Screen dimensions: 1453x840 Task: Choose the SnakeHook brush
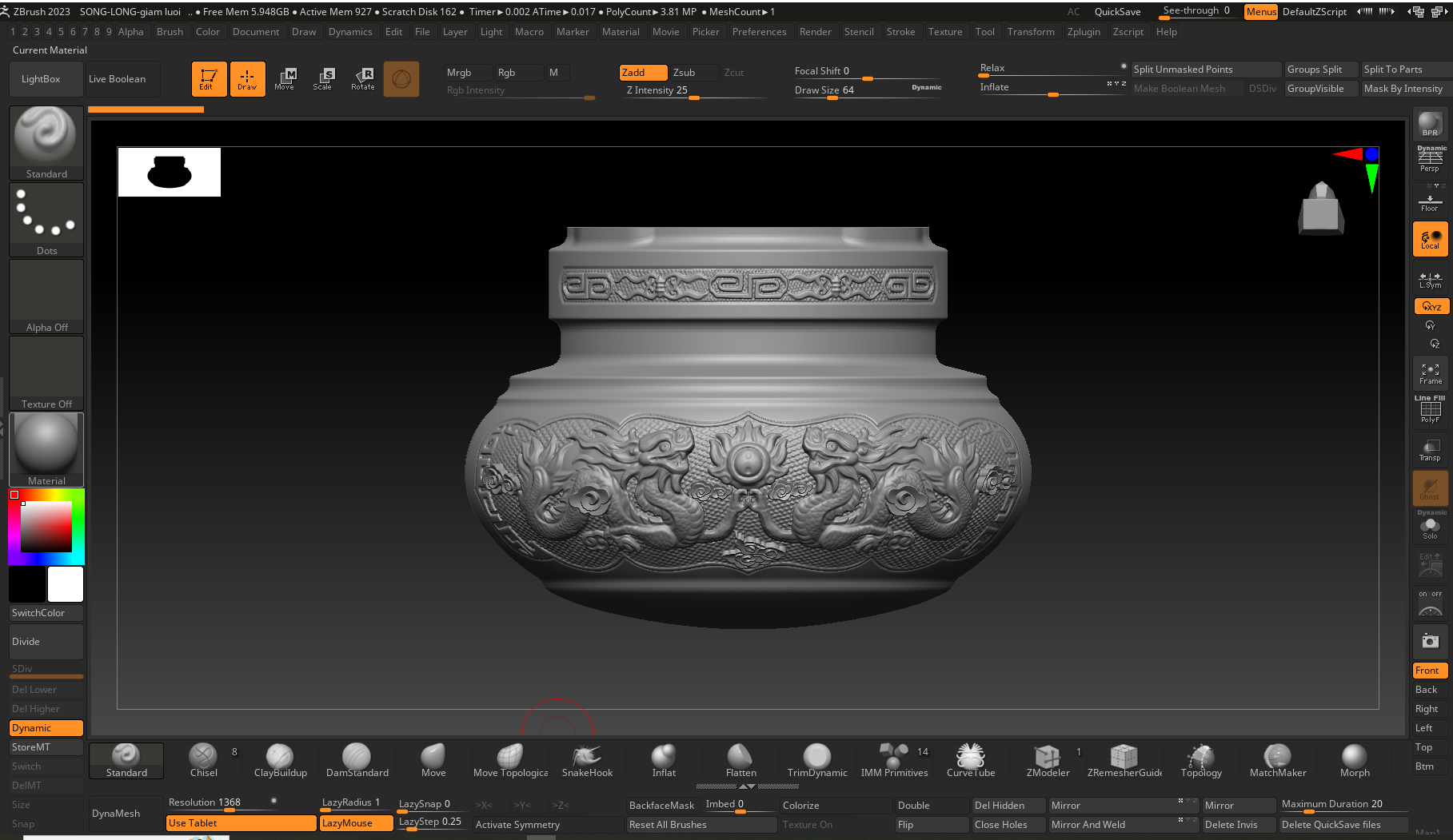click(587, 759)
